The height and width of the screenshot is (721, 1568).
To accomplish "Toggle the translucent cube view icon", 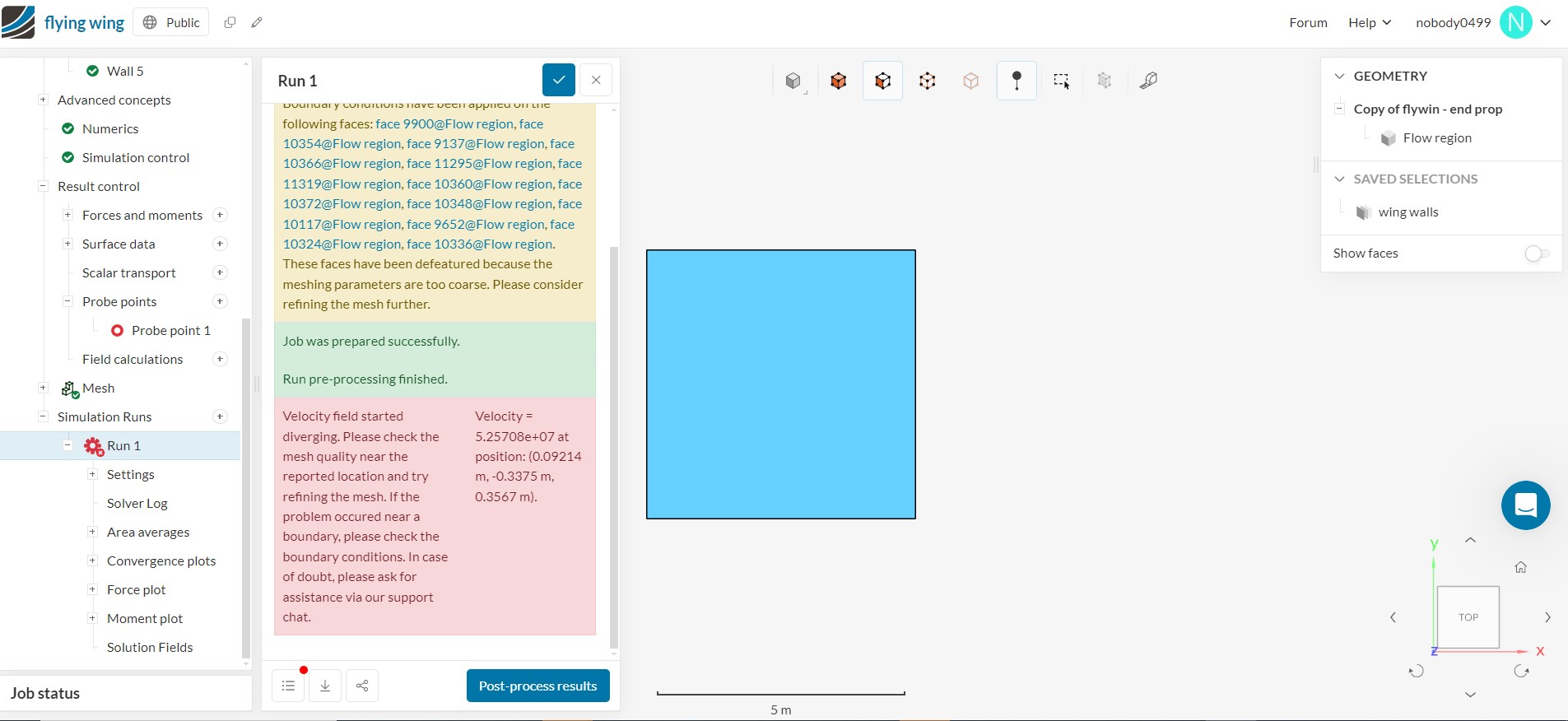I will click(x=971, y=81).
